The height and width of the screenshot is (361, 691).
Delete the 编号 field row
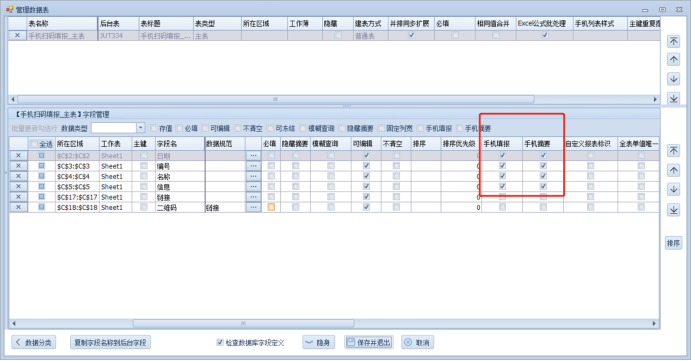pos(18,166)
